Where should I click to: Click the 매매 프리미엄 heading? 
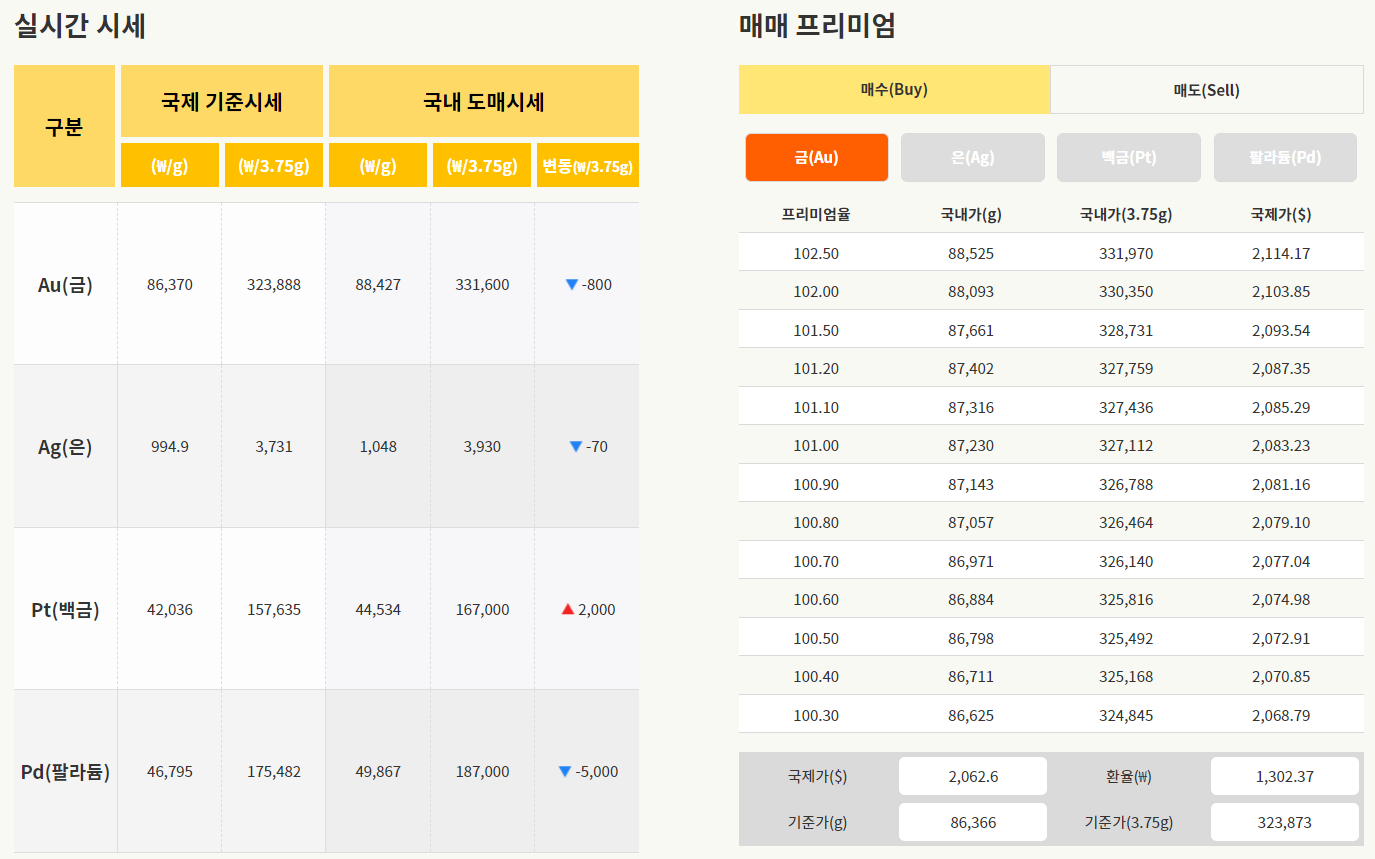[817, 26]
